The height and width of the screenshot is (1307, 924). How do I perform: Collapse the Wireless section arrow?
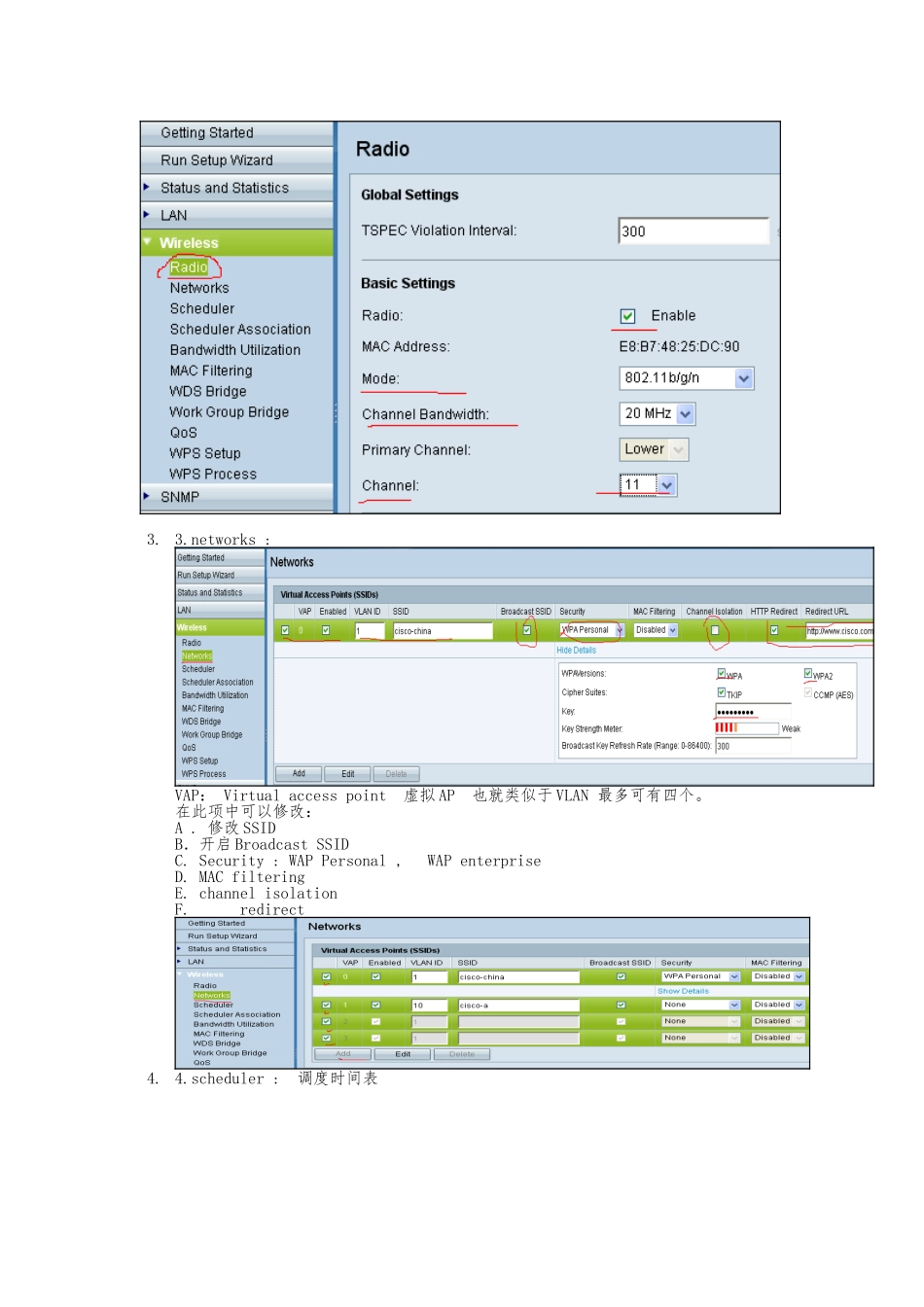point(148,242)
